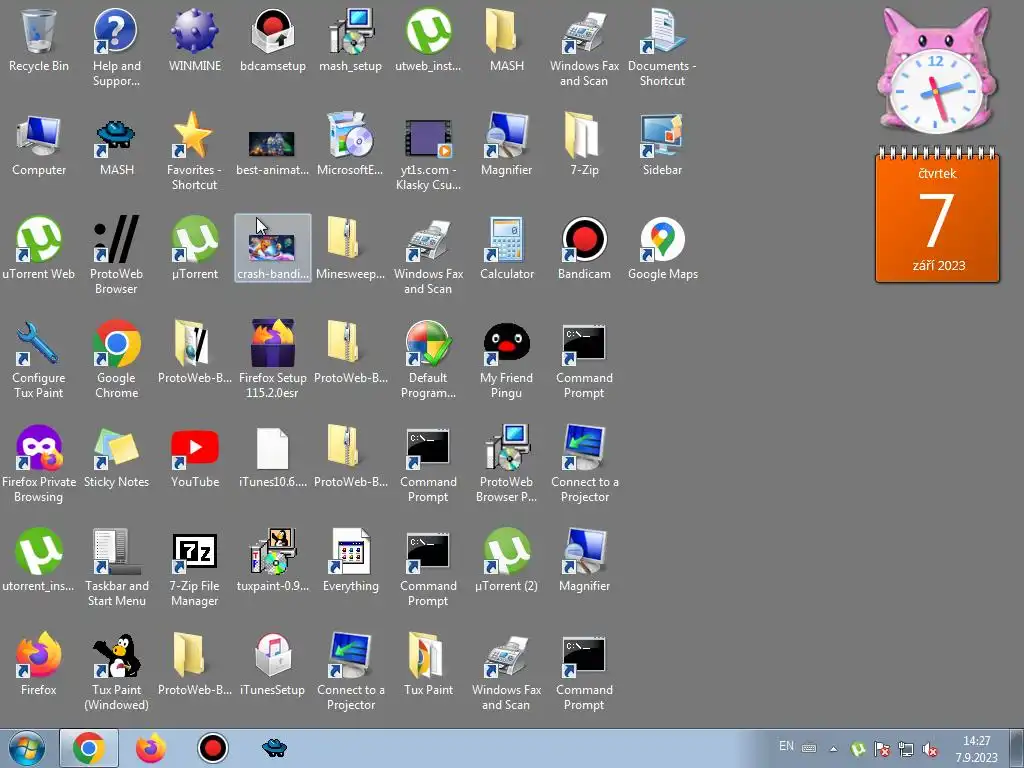Screen dimensions: 1024x768
Task: Click the Windows Start button
Action: 27,748
